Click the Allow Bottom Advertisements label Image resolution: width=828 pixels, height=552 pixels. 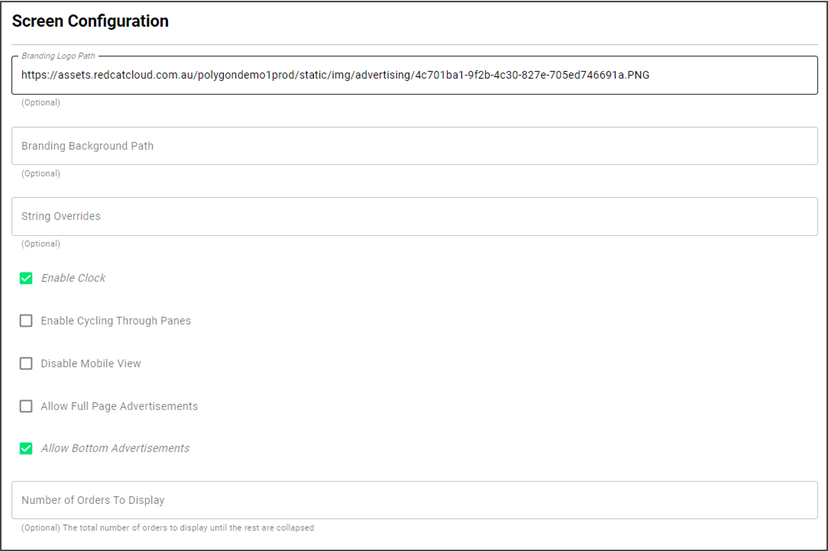115,448
